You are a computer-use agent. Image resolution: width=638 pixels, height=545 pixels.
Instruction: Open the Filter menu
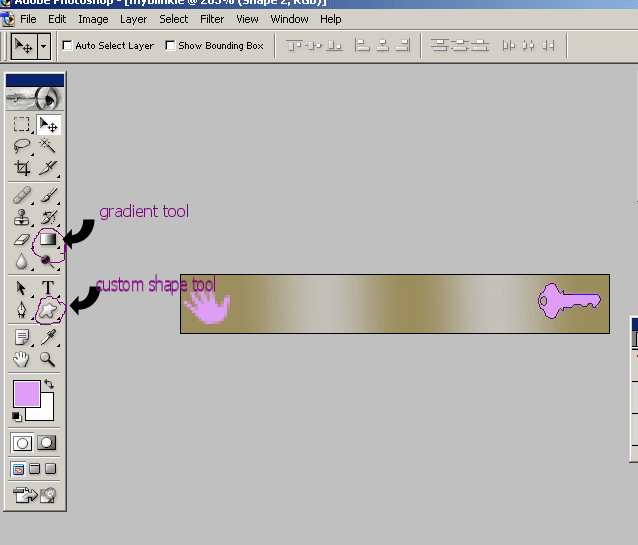coord(212,19)
